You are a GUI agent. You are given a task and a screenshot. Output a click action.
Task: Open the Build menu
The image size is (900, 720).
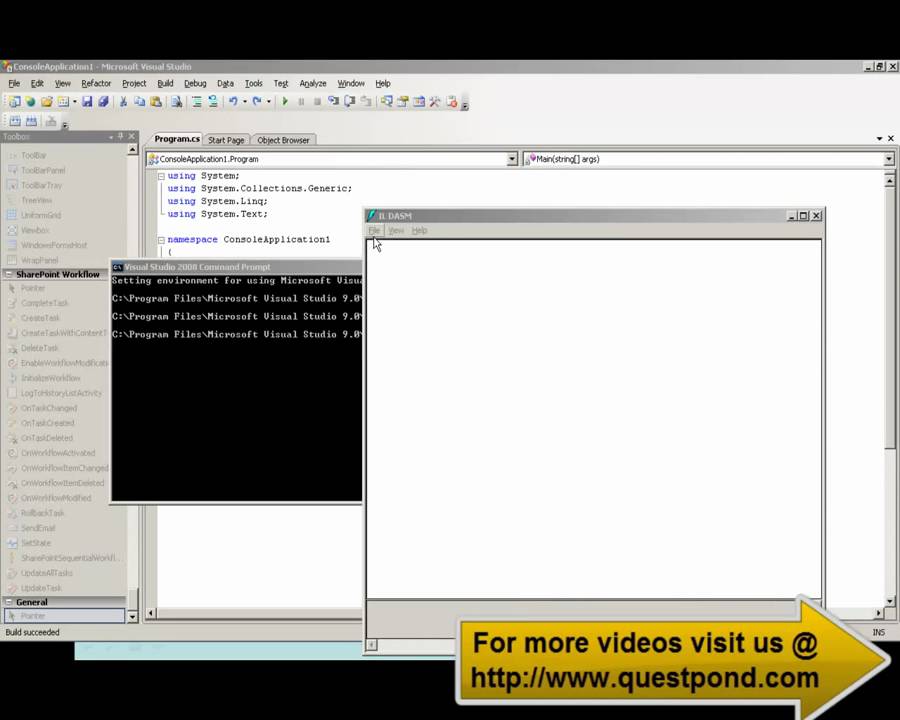(x=165, y=83)
